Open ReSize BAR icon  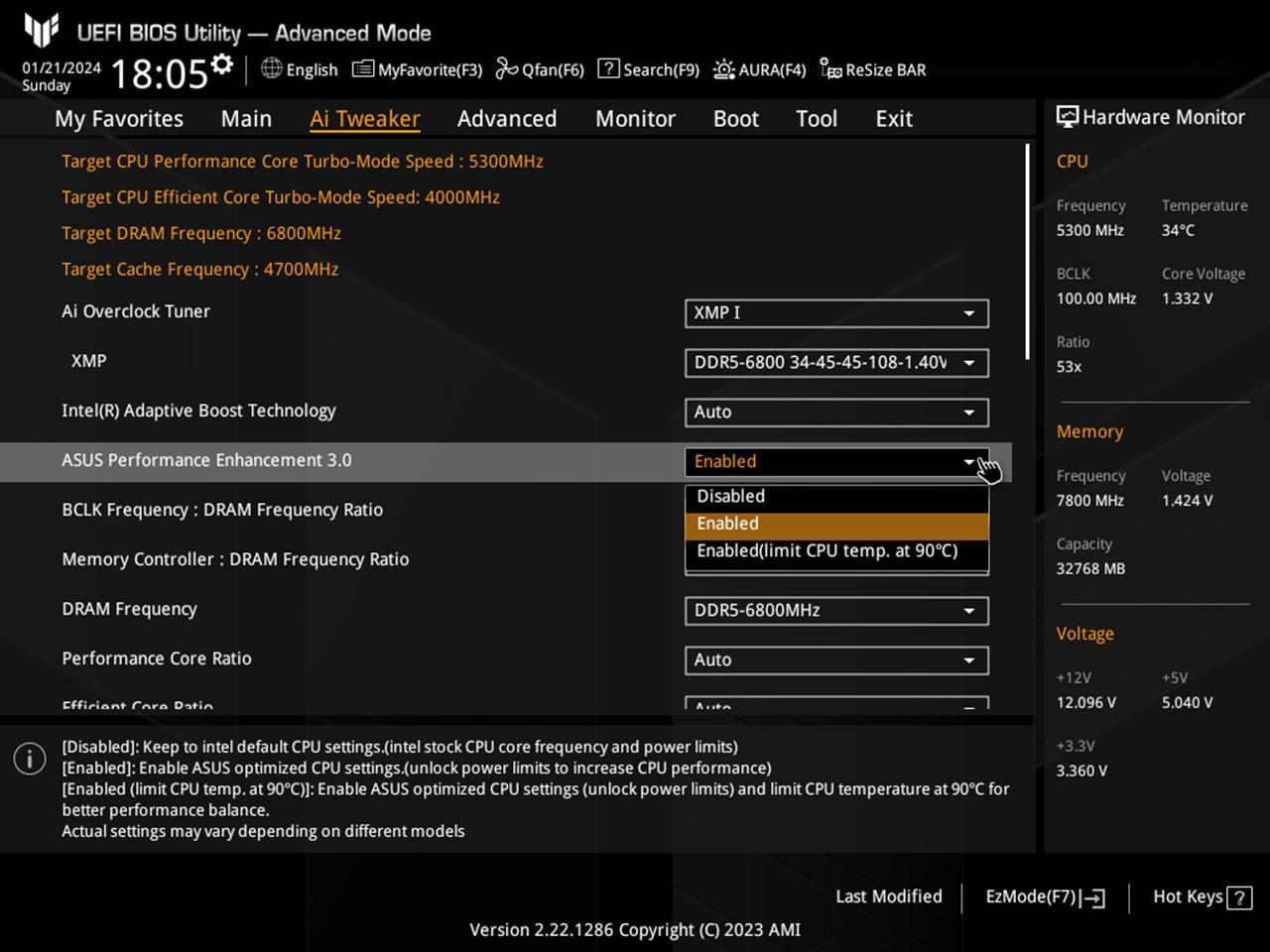point(830,68)
